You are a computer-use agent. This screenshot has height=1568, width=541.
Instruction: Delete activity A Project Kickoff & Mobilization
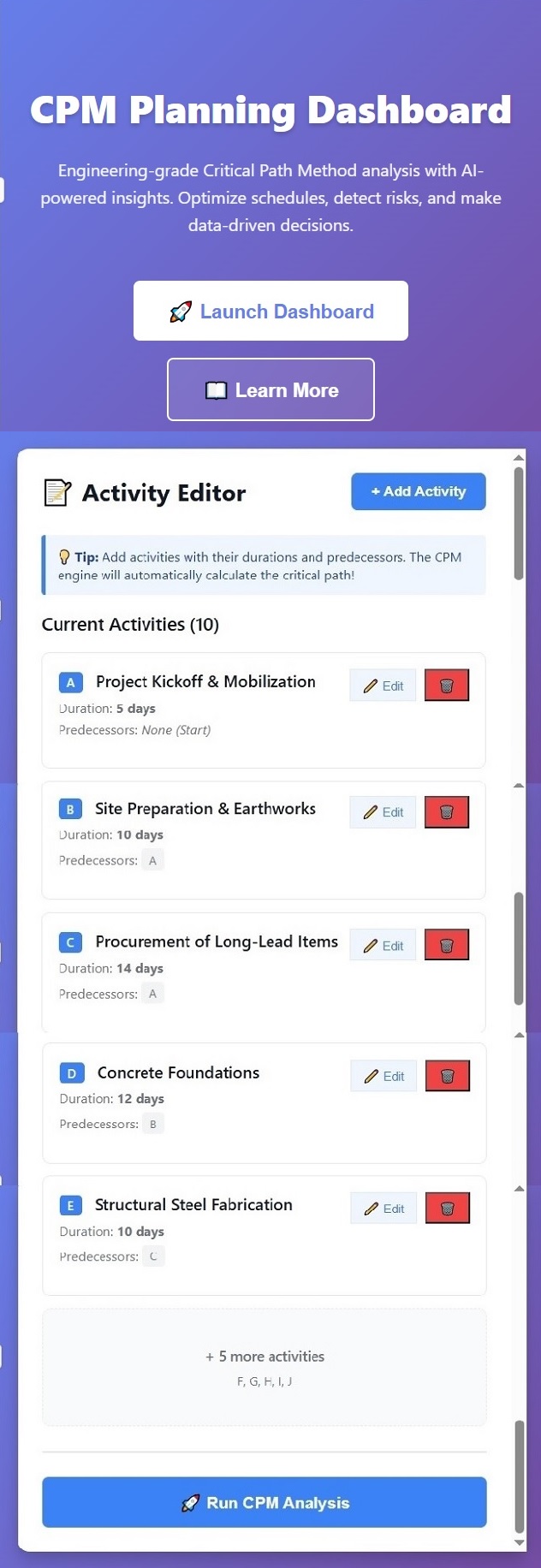click(x=447, y=686)
